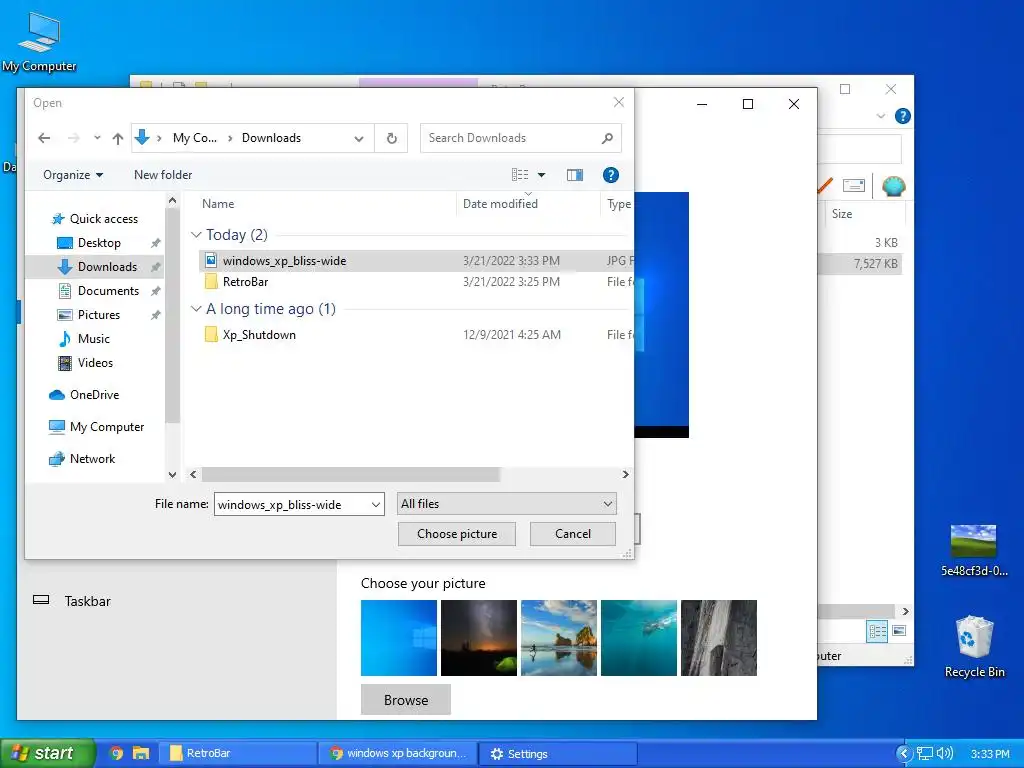Sort by Type column
Screen dimensions: 1024x768
[x=619, y=204]
